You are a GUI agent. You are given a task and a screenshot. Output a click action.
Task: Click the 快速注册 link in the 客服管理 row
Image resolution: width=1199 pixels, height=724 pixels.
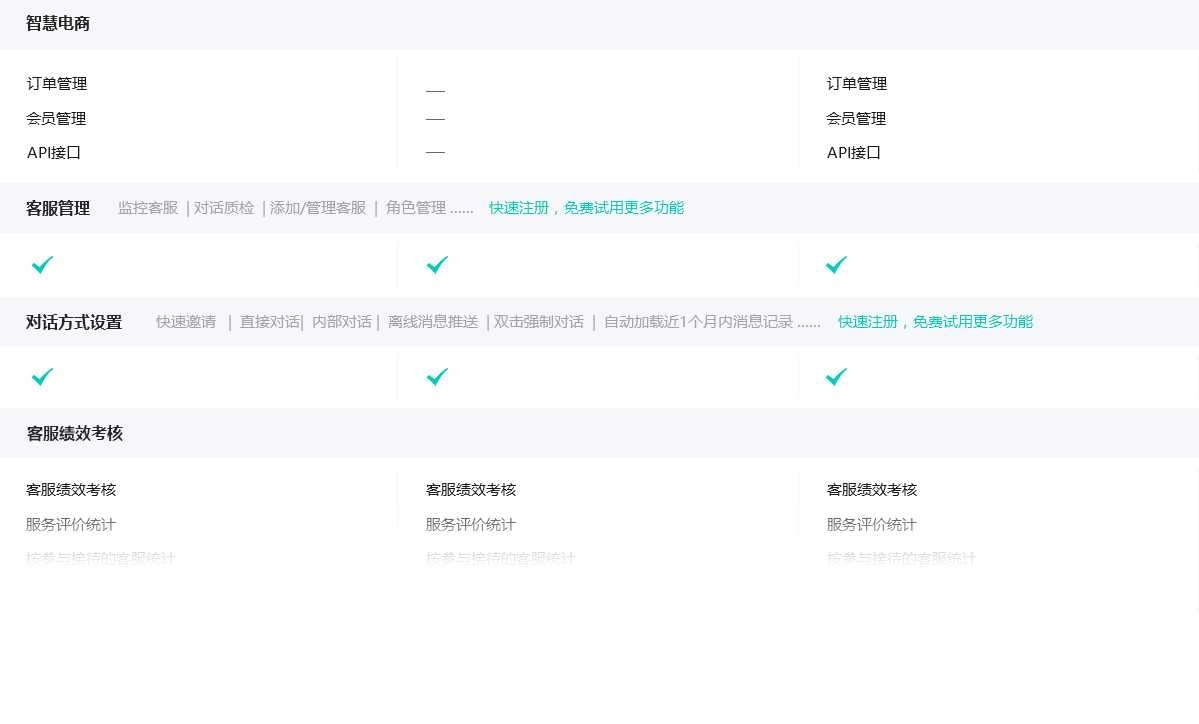[586, 208]
